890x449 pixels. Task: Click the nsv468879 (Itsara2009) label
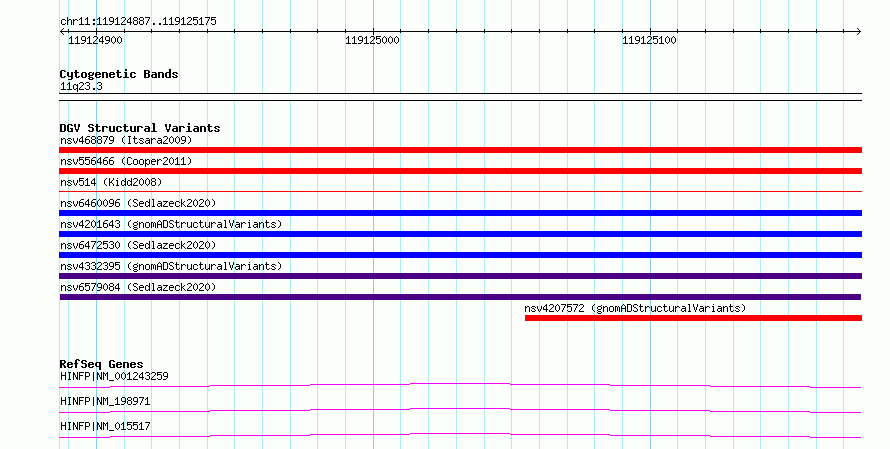(x=126, y=140)
